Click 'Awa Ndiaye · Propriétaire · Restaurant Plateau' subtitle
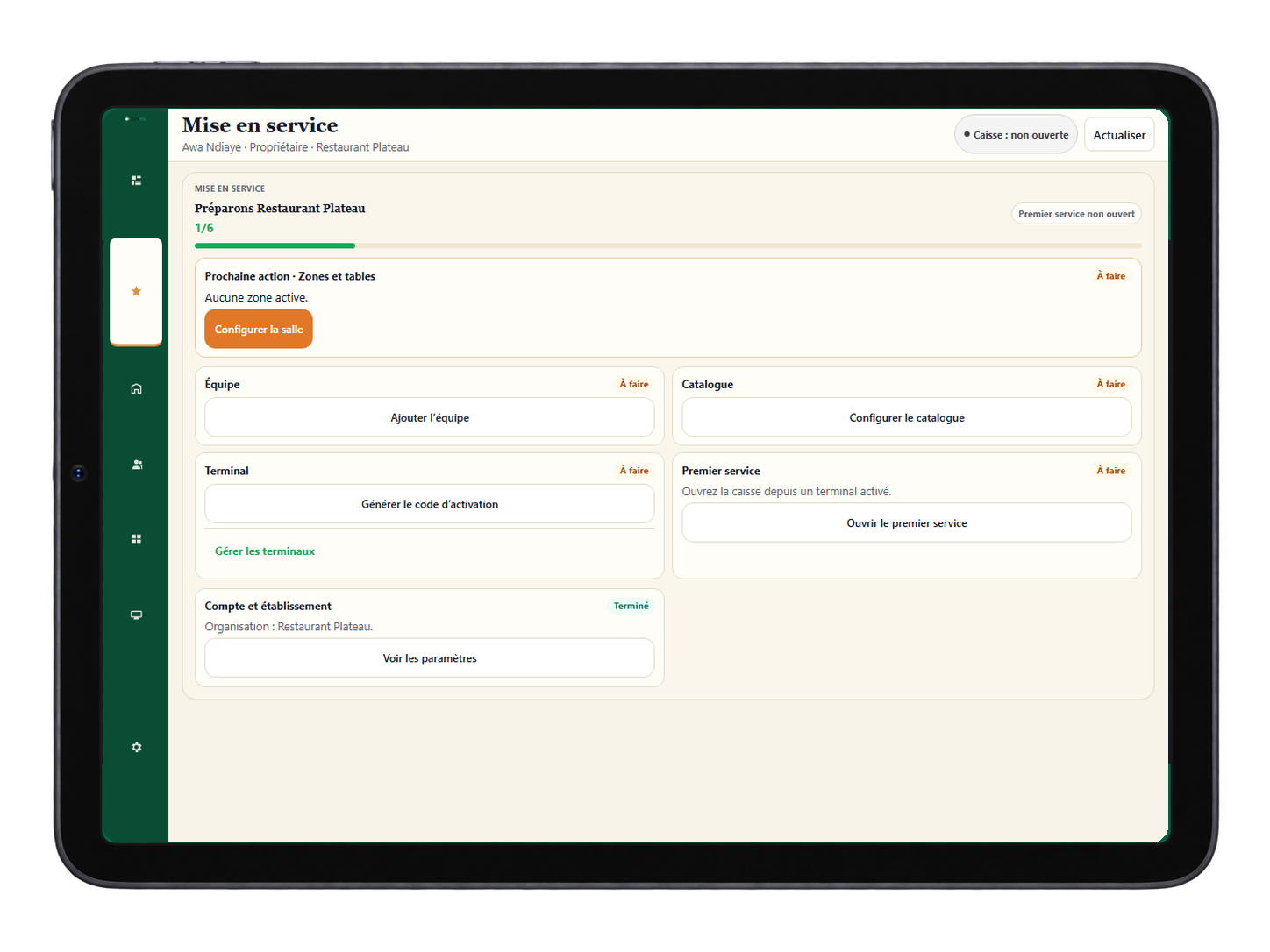1270x952 pixels. [x=296, y=147]
